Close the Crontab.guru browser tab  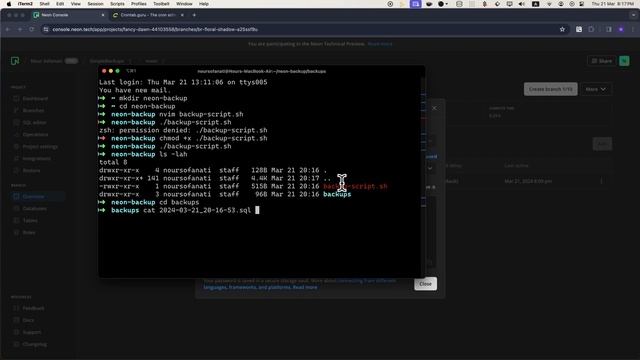click(182, 15)
